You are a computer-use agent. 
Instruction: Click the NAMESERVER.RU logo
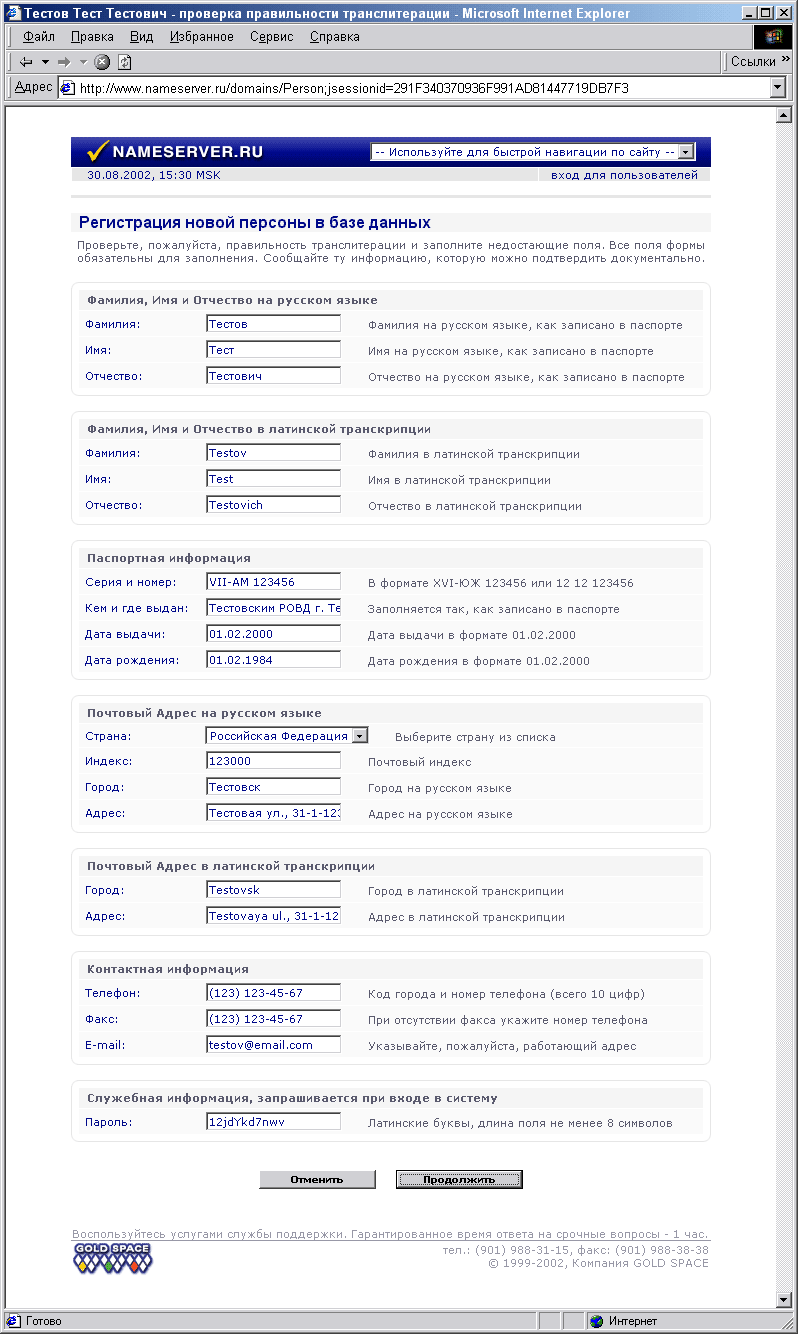tap(176, 152)
